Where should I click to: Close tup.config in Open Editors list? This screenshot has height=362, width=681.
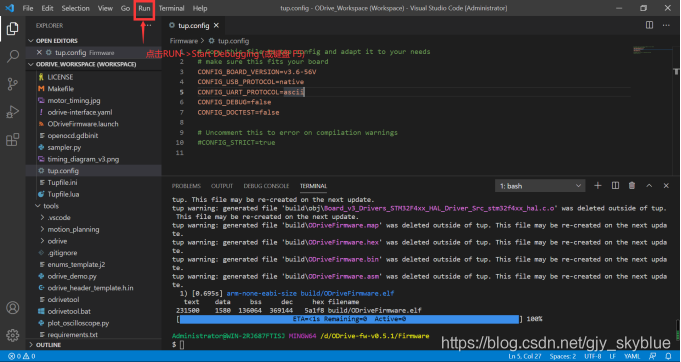pos(40,53)
